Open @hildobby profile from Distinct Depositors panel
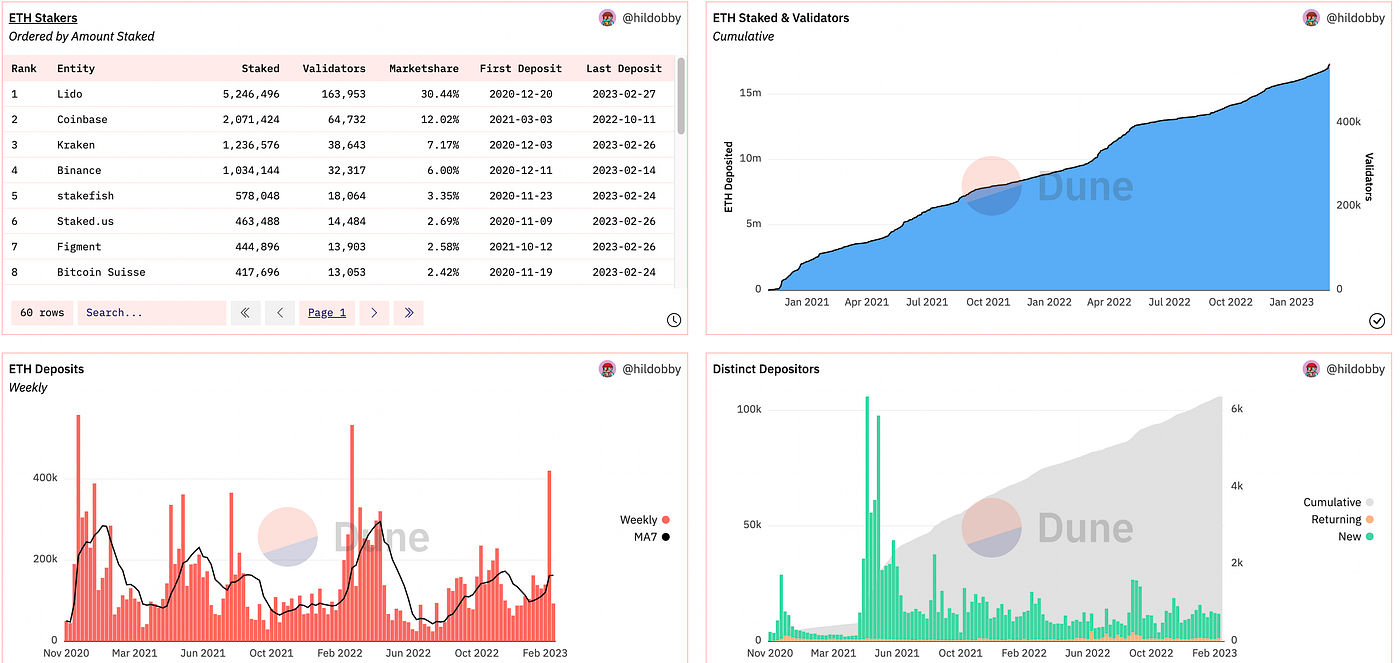This screenshot has width=1400, height=663. click(x=1356, y=369)
